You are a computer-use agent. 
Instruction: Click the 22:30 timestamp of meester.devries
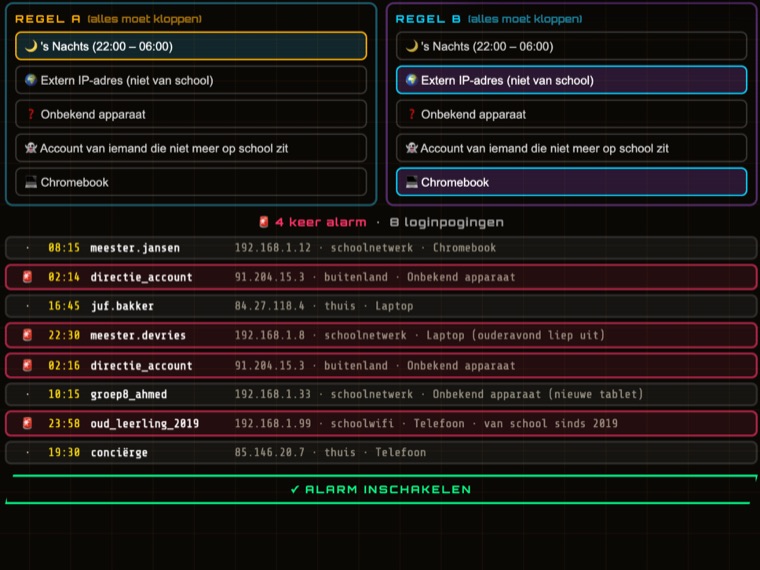[x=64, y=335]
